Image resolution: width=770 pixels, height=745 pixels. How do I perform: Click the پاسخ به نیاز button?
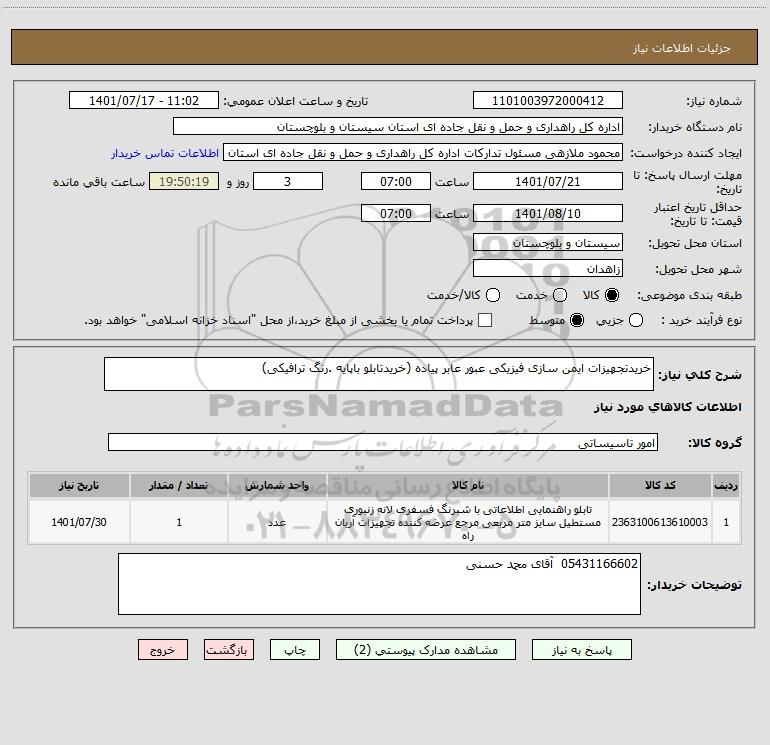pyautogui.click(x=581, y=650)
